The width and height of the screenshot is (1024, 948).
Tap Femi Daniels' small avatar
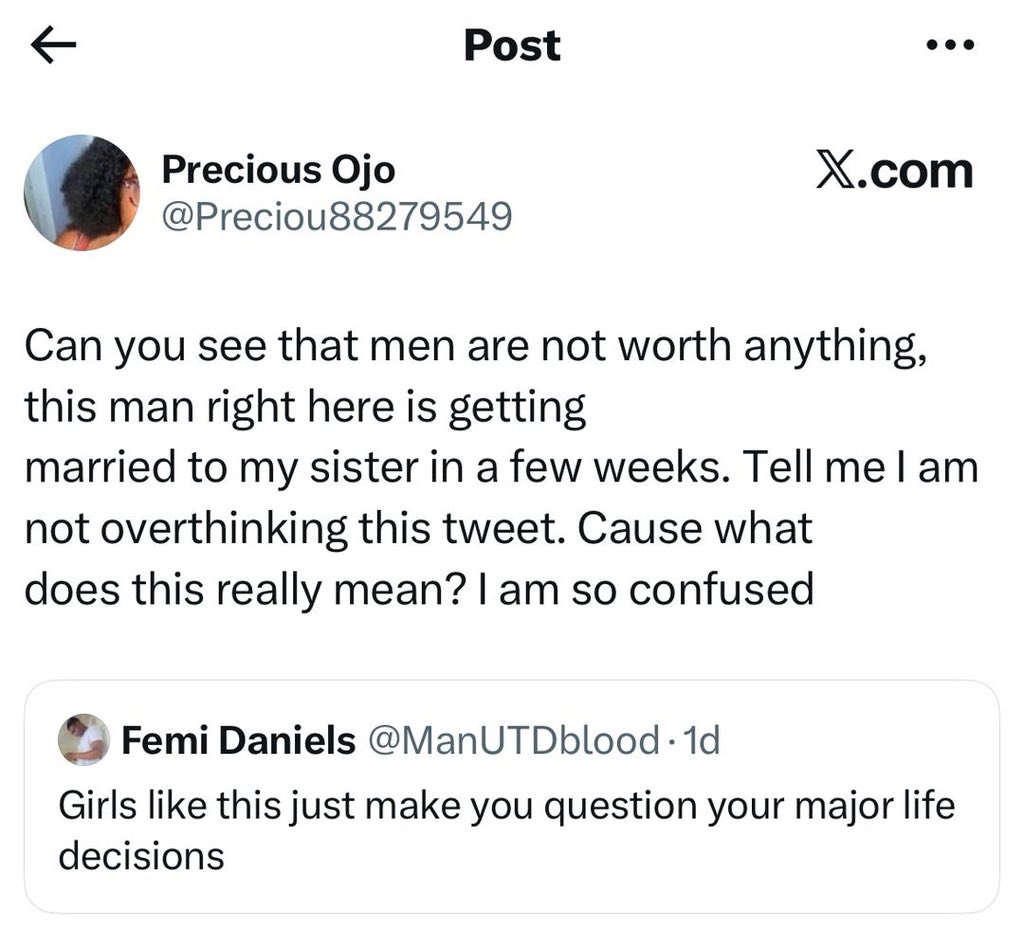click(x=84, y=740)
